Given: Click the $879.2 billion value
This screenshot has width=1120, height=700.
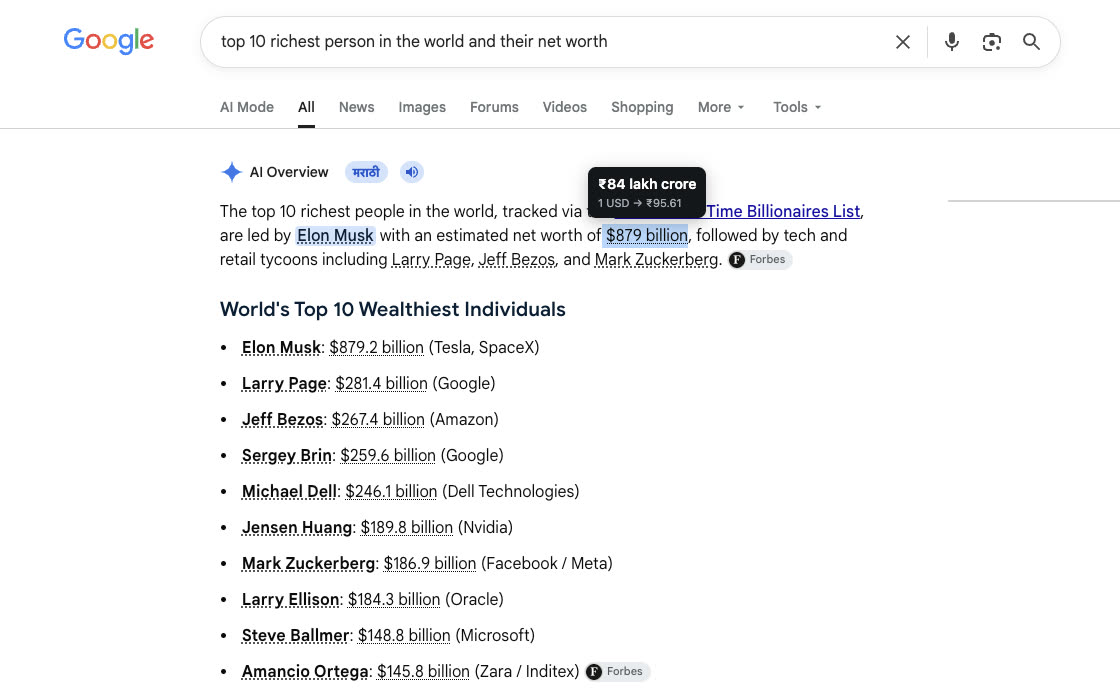Looking at the screenshot, I should tap(376, 348).
